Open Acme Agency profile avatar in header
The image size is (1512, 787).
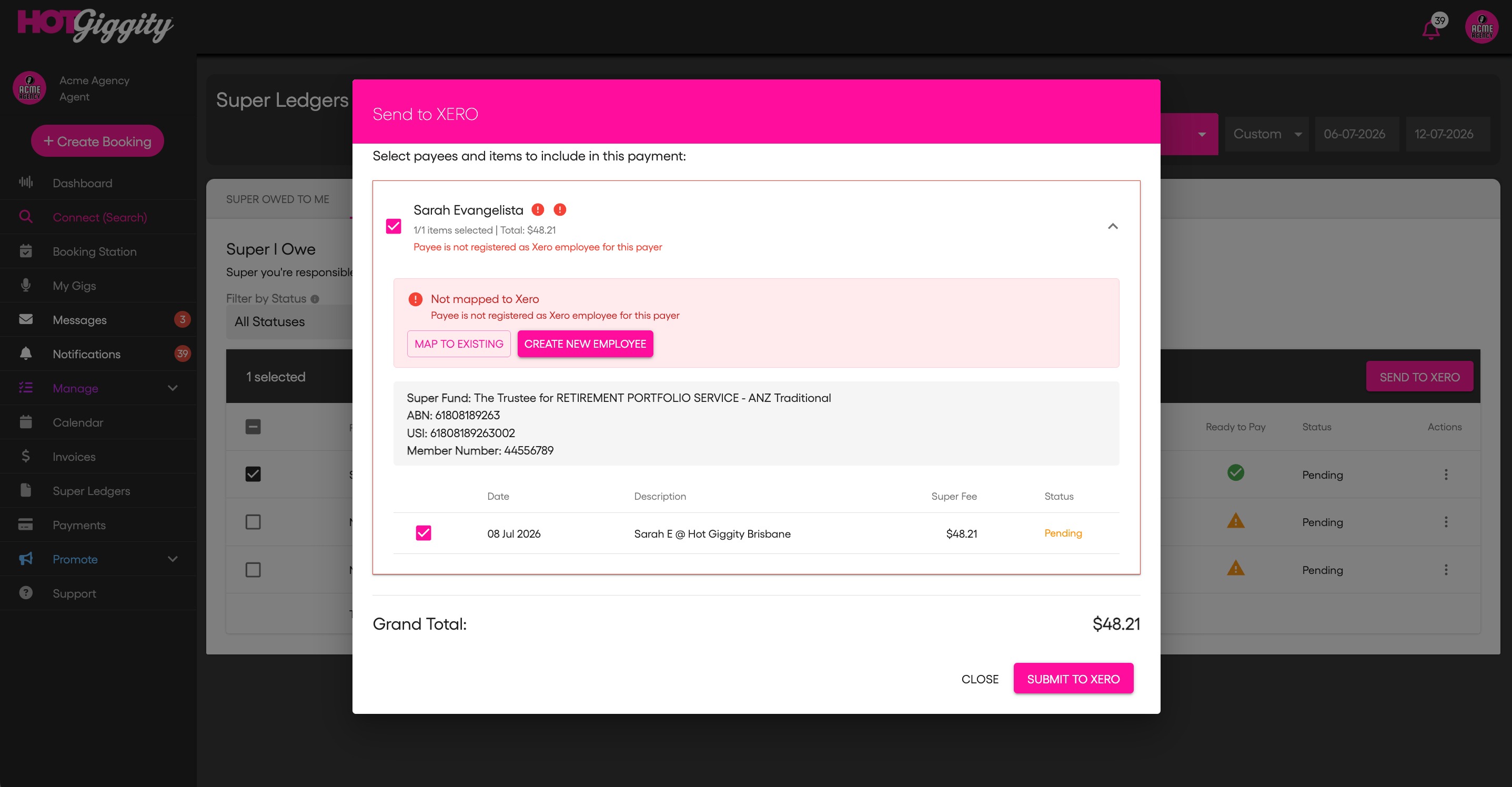1481,27
